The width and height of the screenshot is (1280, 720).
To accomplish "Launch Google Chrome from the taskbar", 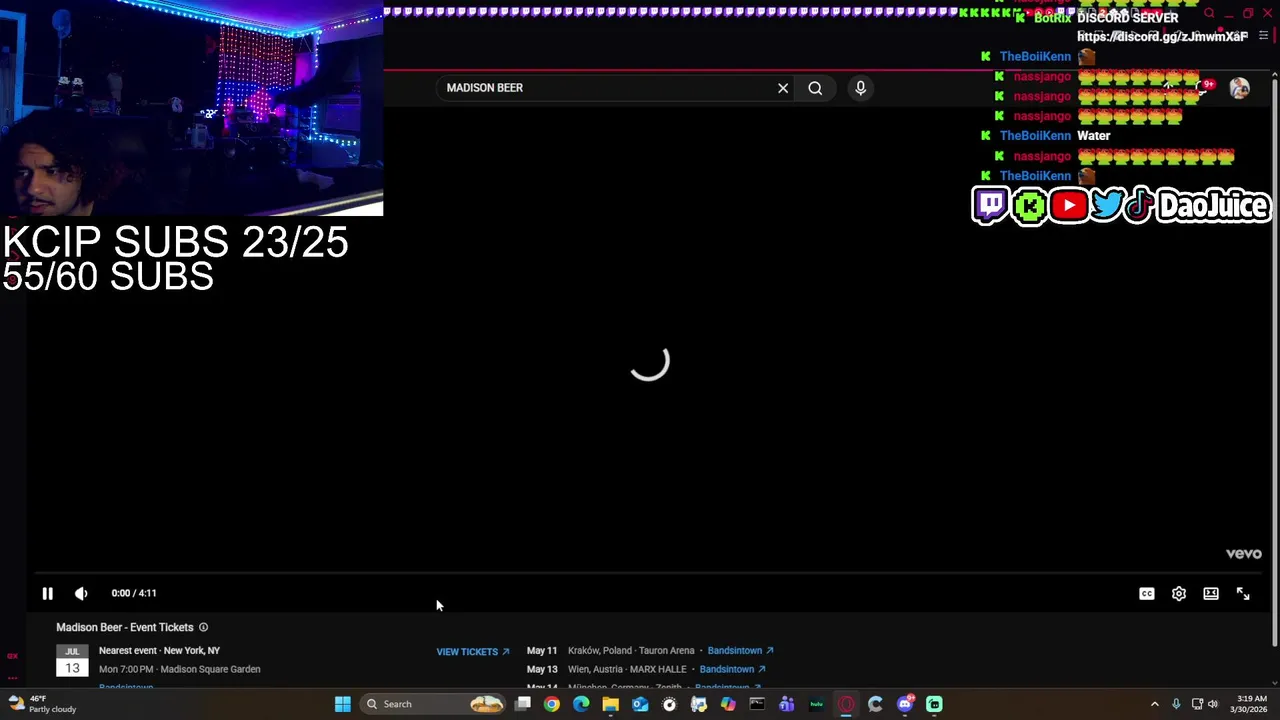I will [x=551, y=704].
